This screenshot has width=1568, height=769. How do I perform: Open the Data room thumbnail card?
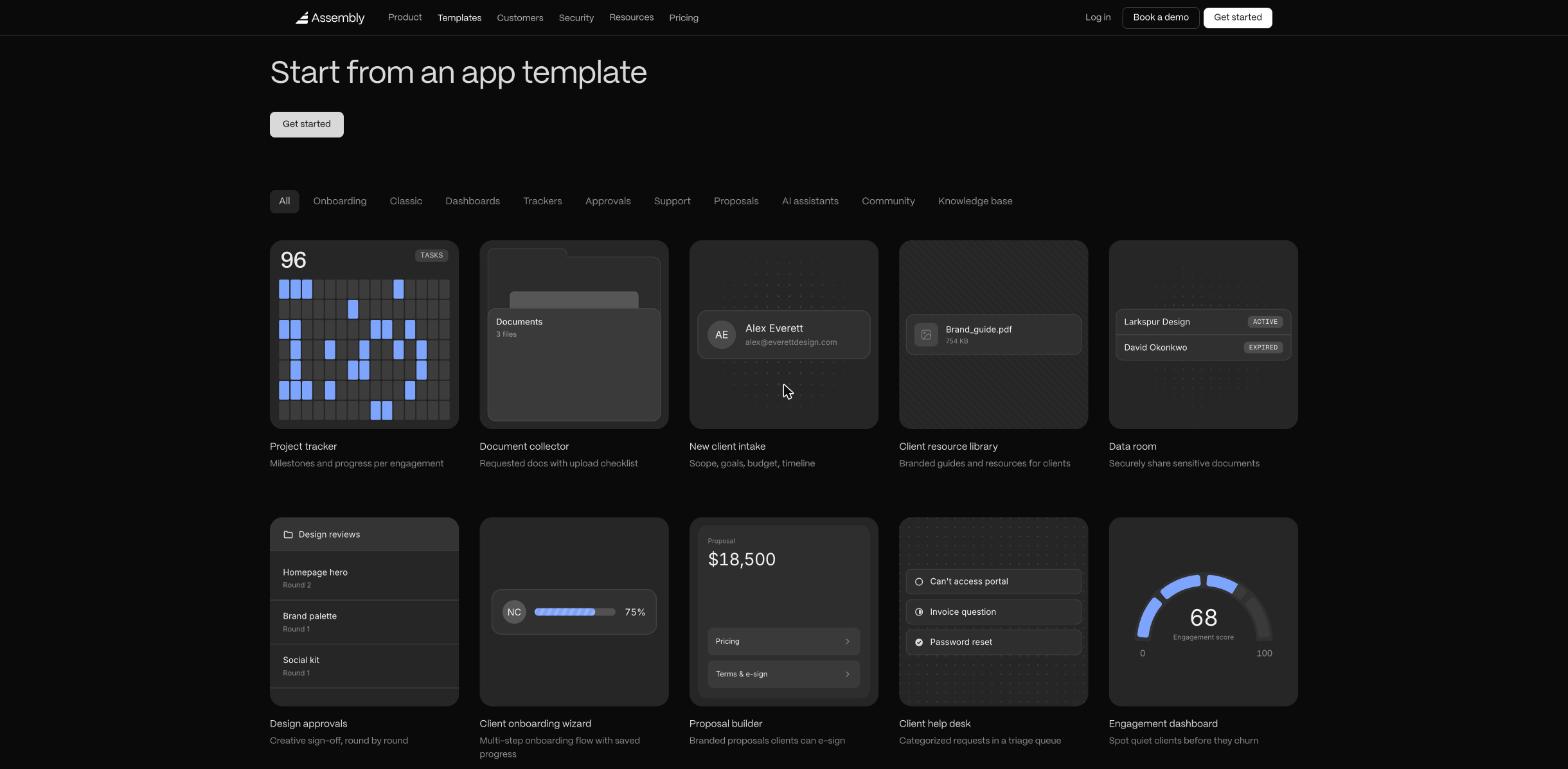(x=1203, y=335)
